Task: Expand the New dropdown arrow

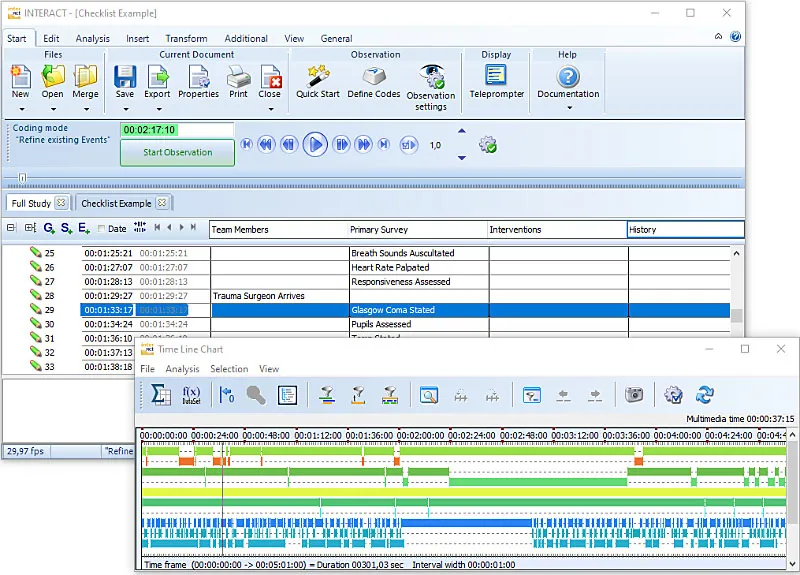Action: (21, 109)
